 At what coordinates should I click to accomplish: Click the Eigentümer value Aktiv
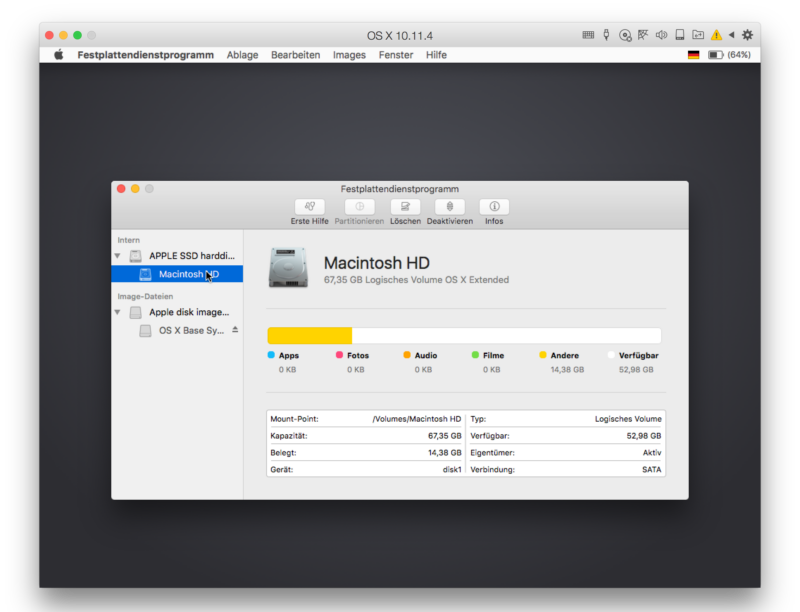pos(652,452)
